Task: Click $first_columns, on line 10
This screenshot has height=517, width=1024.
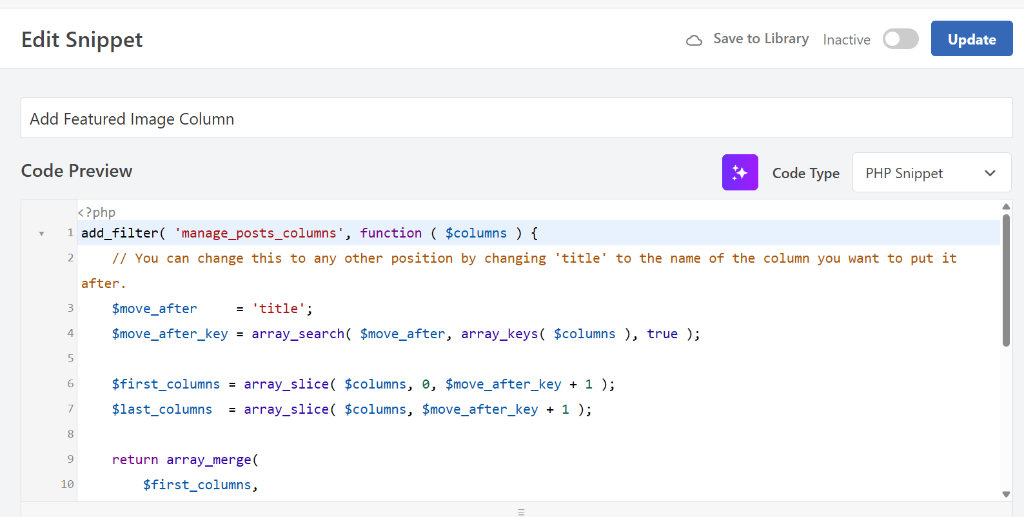Action: pos(200,484)
